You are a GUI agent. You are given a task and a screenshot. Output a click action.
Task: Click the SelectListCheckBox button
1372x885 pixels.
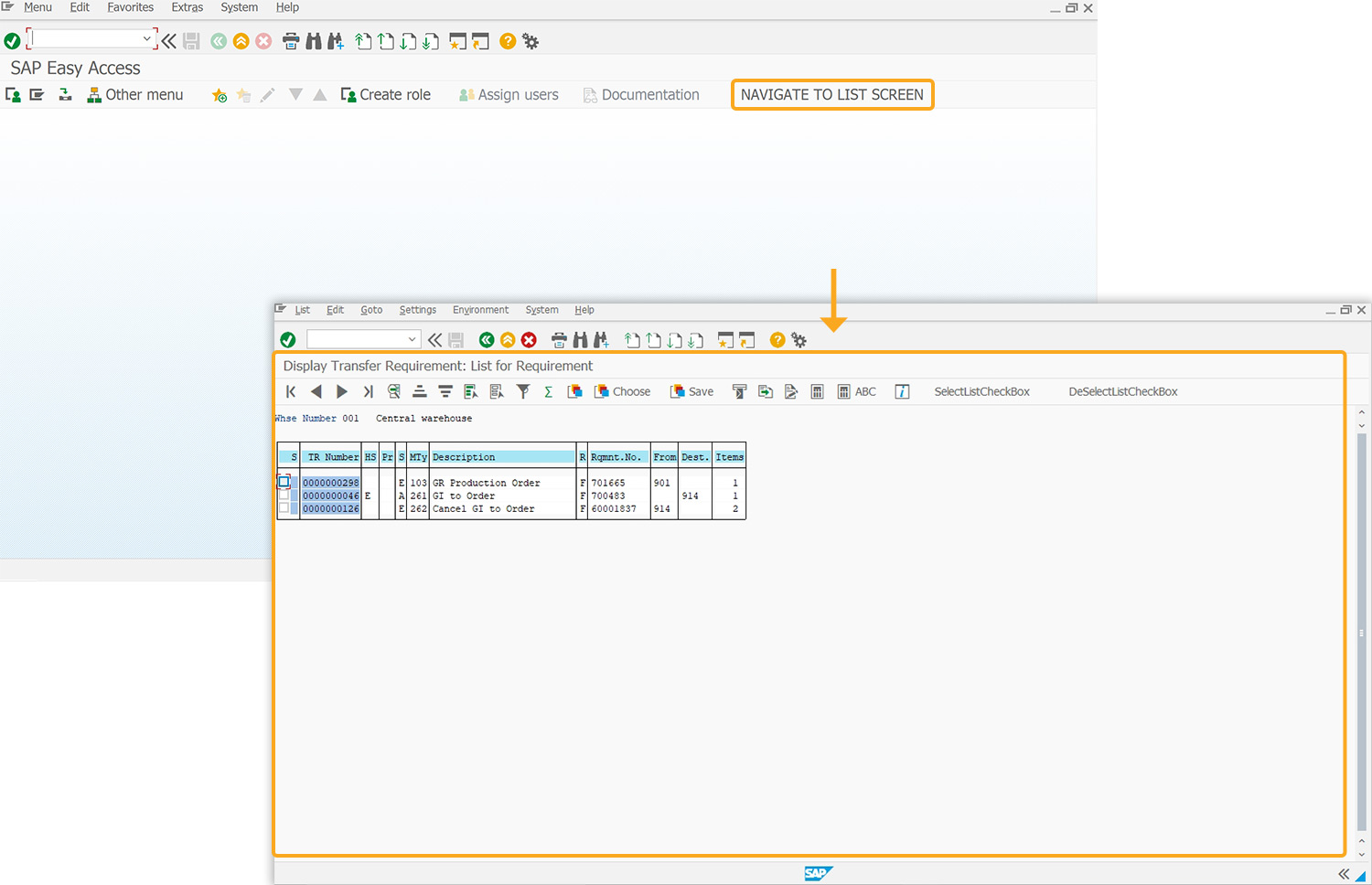click(x=982, y=391)
